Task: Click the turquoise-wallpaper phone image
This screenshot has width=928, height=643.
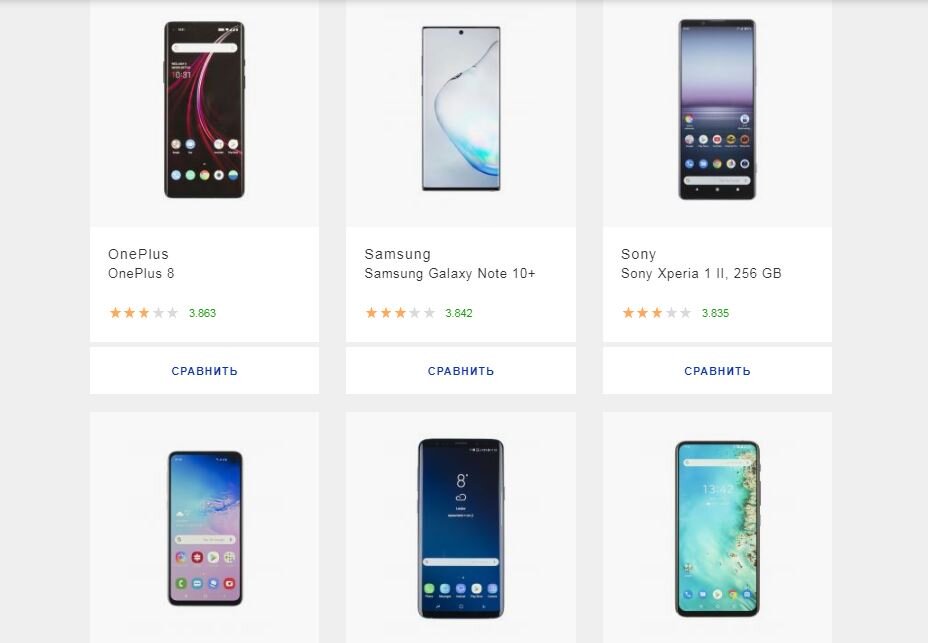Action: (717, 528)
